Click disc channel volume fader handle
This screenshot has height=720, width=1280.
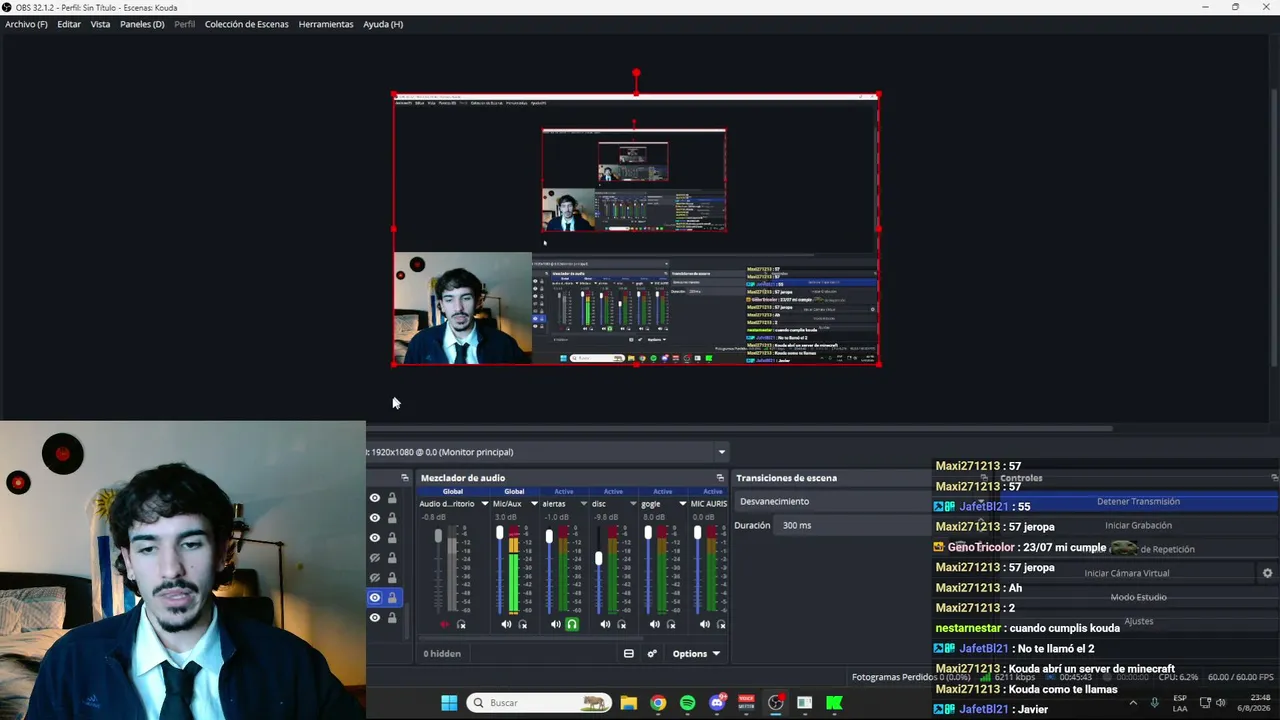599,558
